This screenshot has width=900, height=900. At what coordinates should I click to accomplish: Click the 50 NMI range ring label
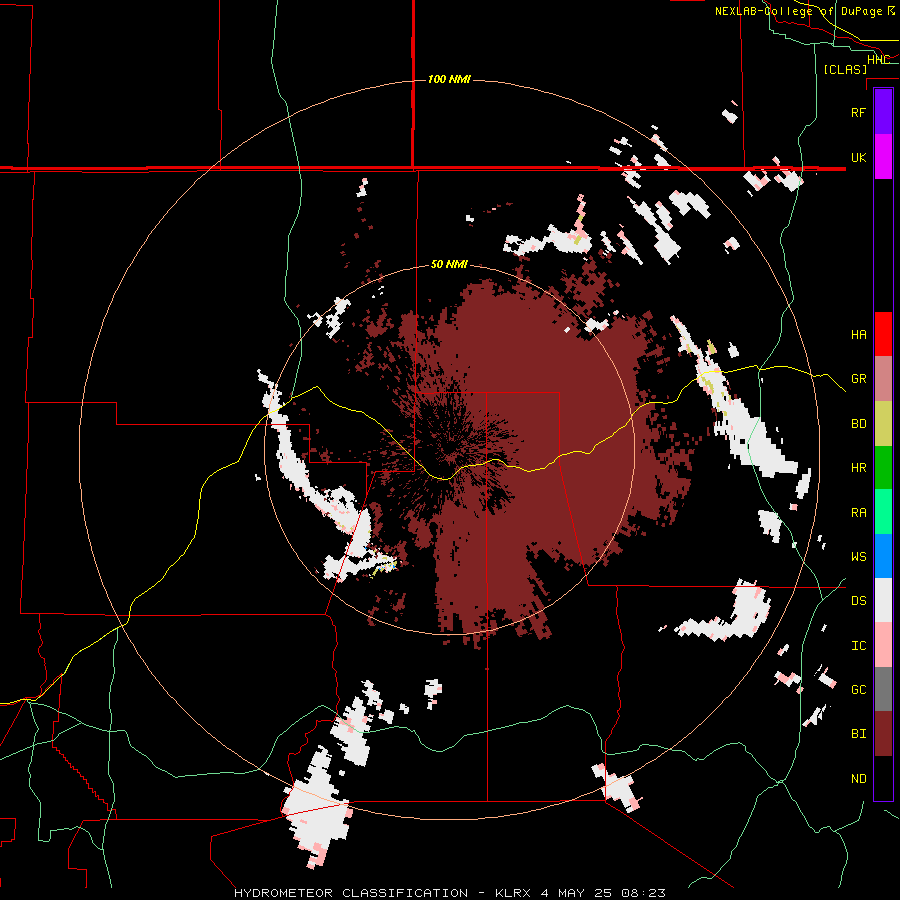tap(449, 265)
